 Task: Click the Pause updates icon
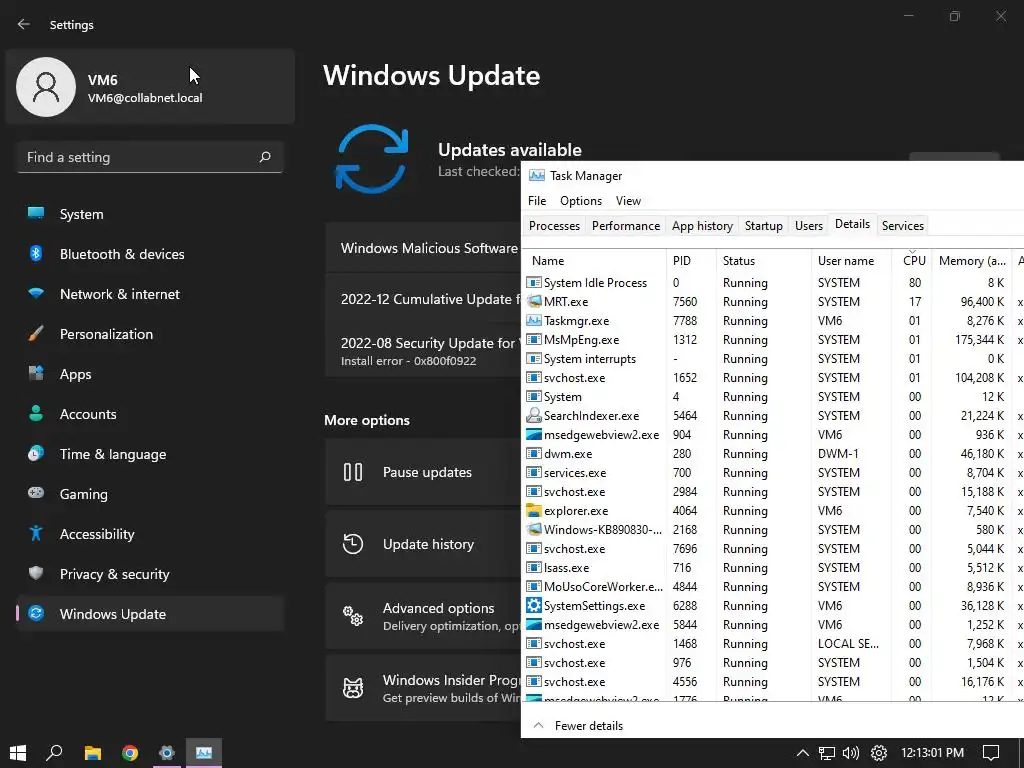[x=353, y=472]
